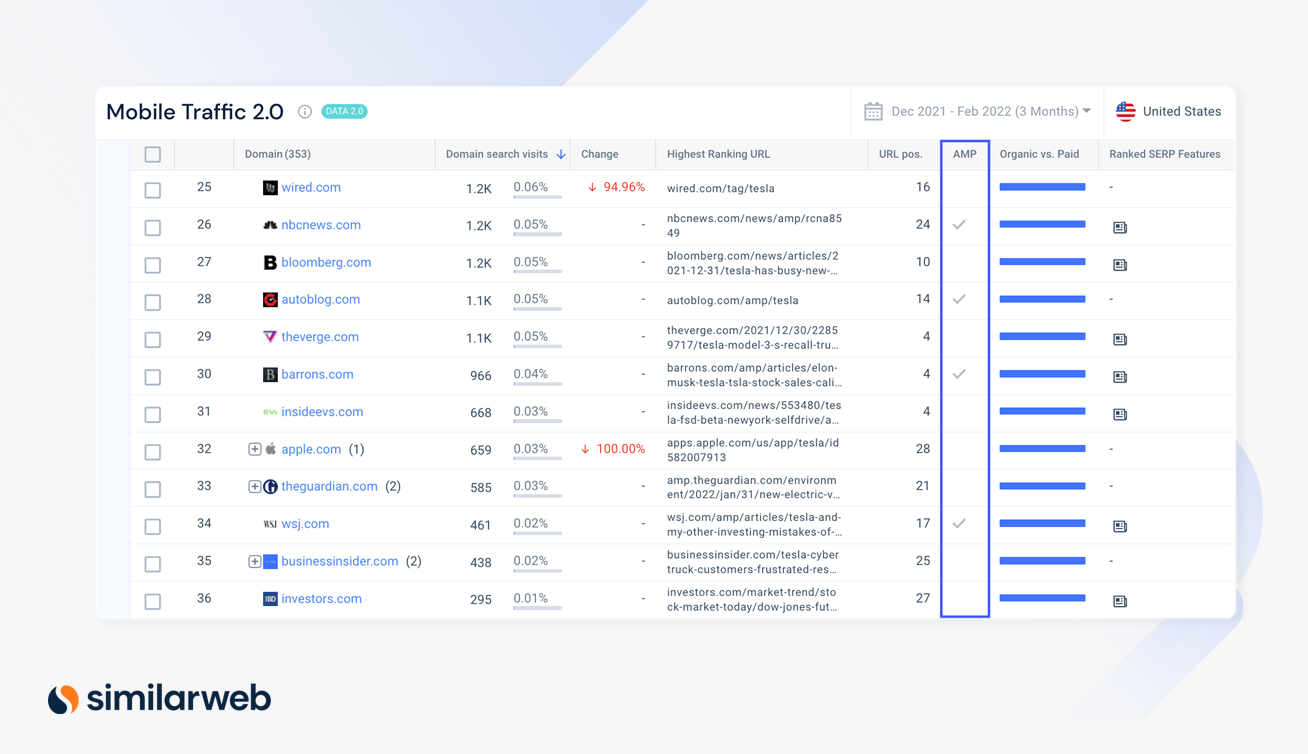Screen dimensions: 1308x754
Task: Open the investors.com domain link
Action: 321,599
